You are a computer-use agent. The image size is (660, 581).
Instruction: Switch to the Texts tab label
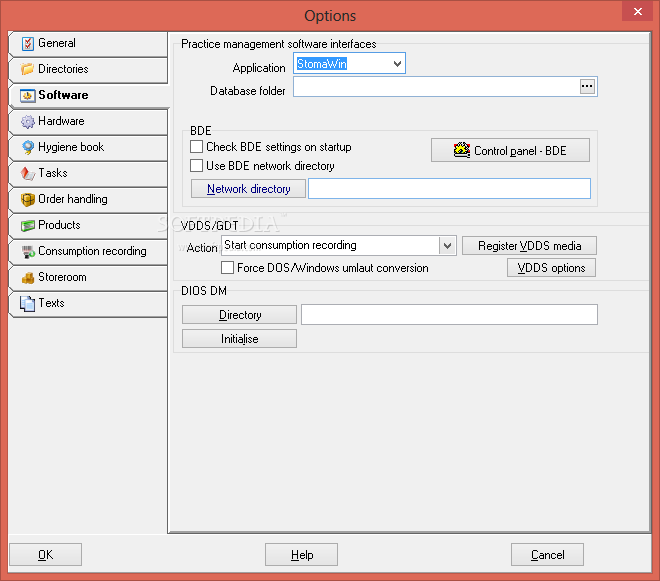(51, 303)
